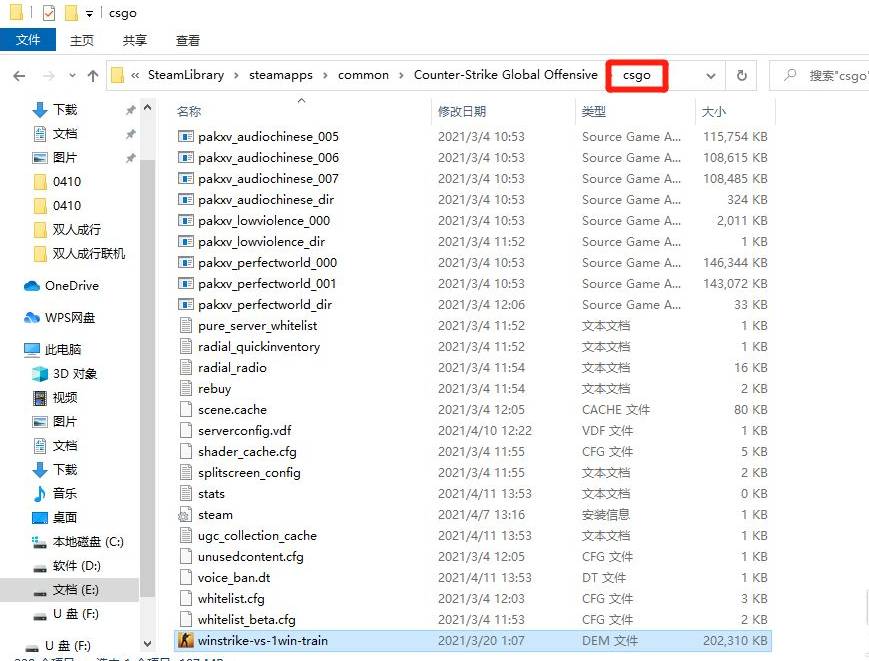
Task: Navigate to common in the address bar
Action: click(364, 75)
